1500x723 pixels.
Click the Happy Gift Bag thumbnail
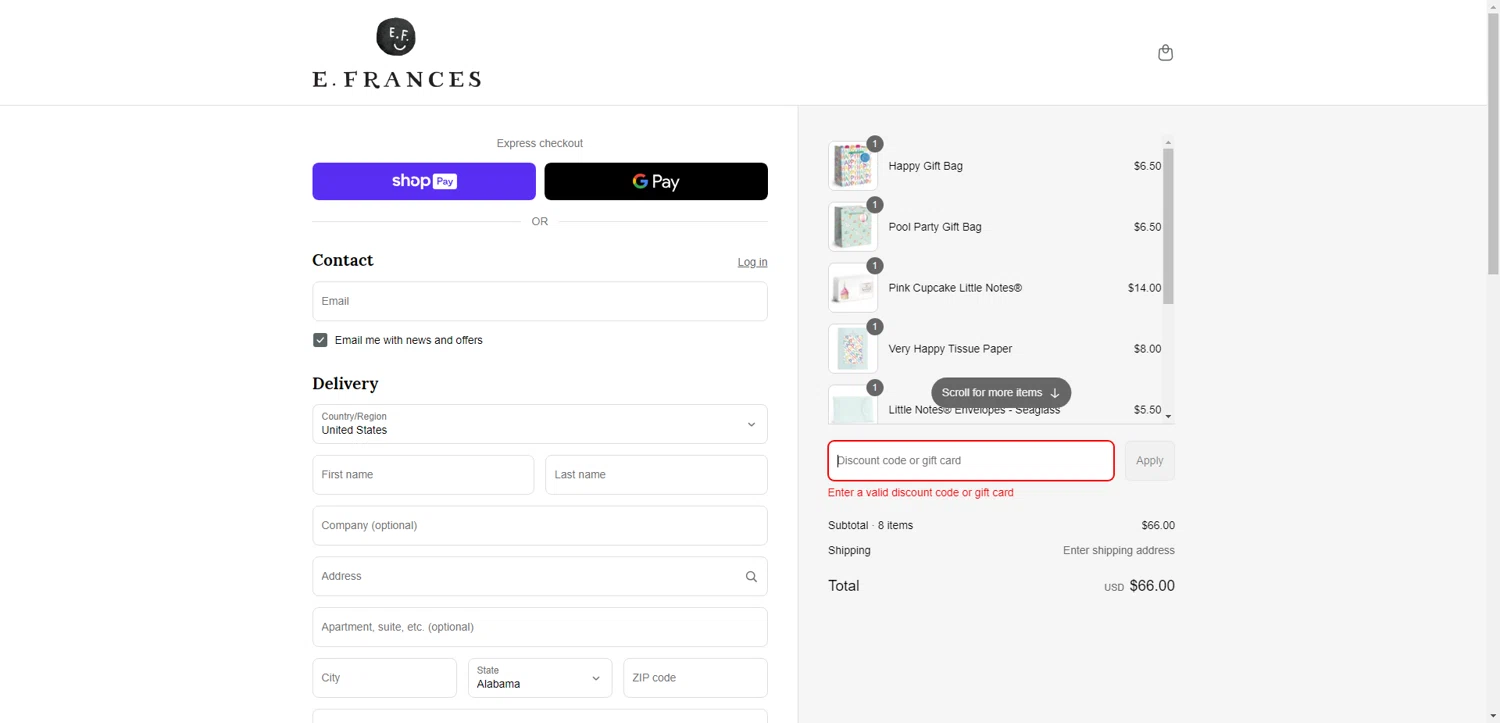[853, 166]
